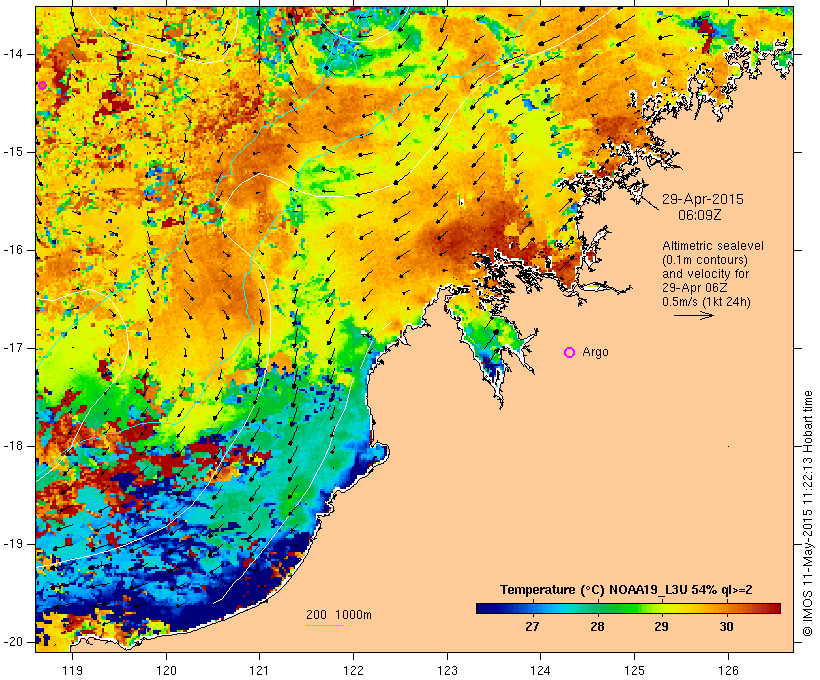Click the '-20' latitude axis label
Image resolution: width=820 pixels, height=680 pixels.
pos(12,642)
